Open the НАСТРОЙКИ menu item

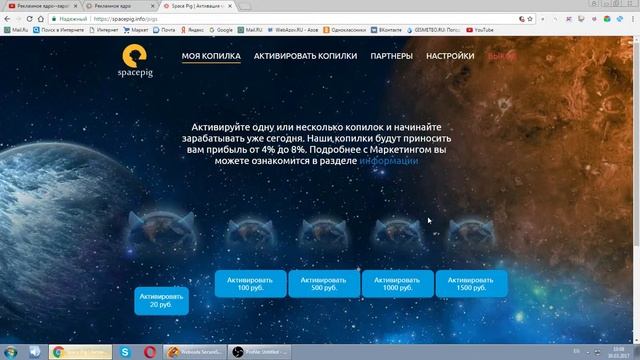tap(450, 56)
